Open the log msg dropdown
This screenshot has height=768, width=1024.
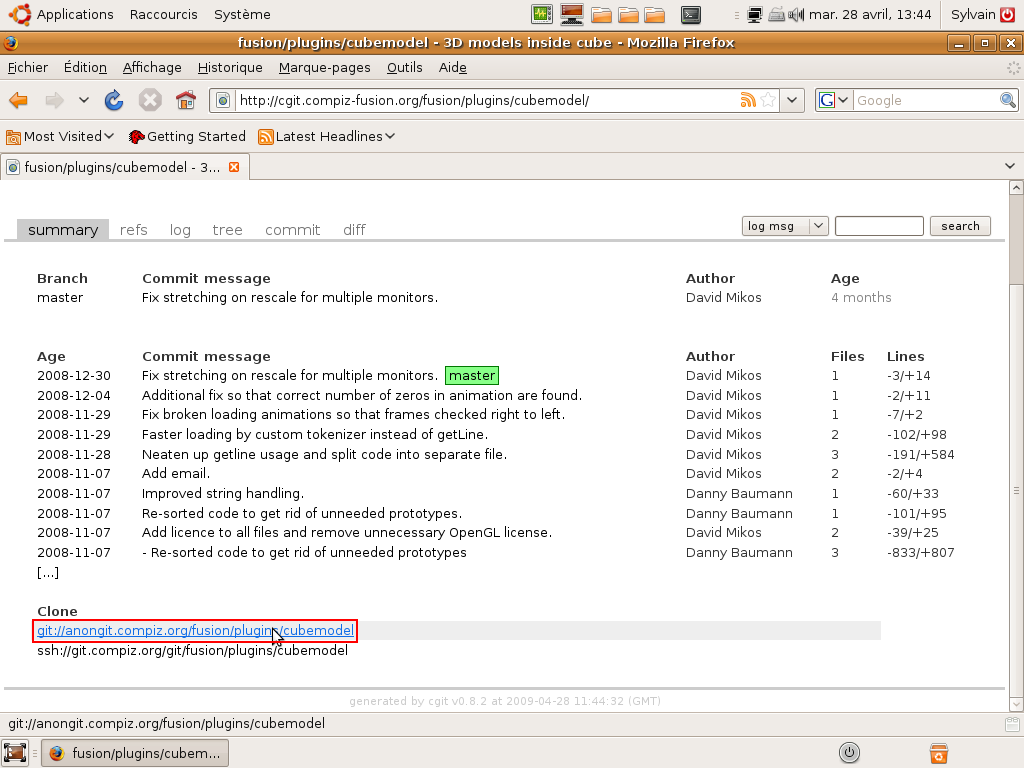pos(785,226)
